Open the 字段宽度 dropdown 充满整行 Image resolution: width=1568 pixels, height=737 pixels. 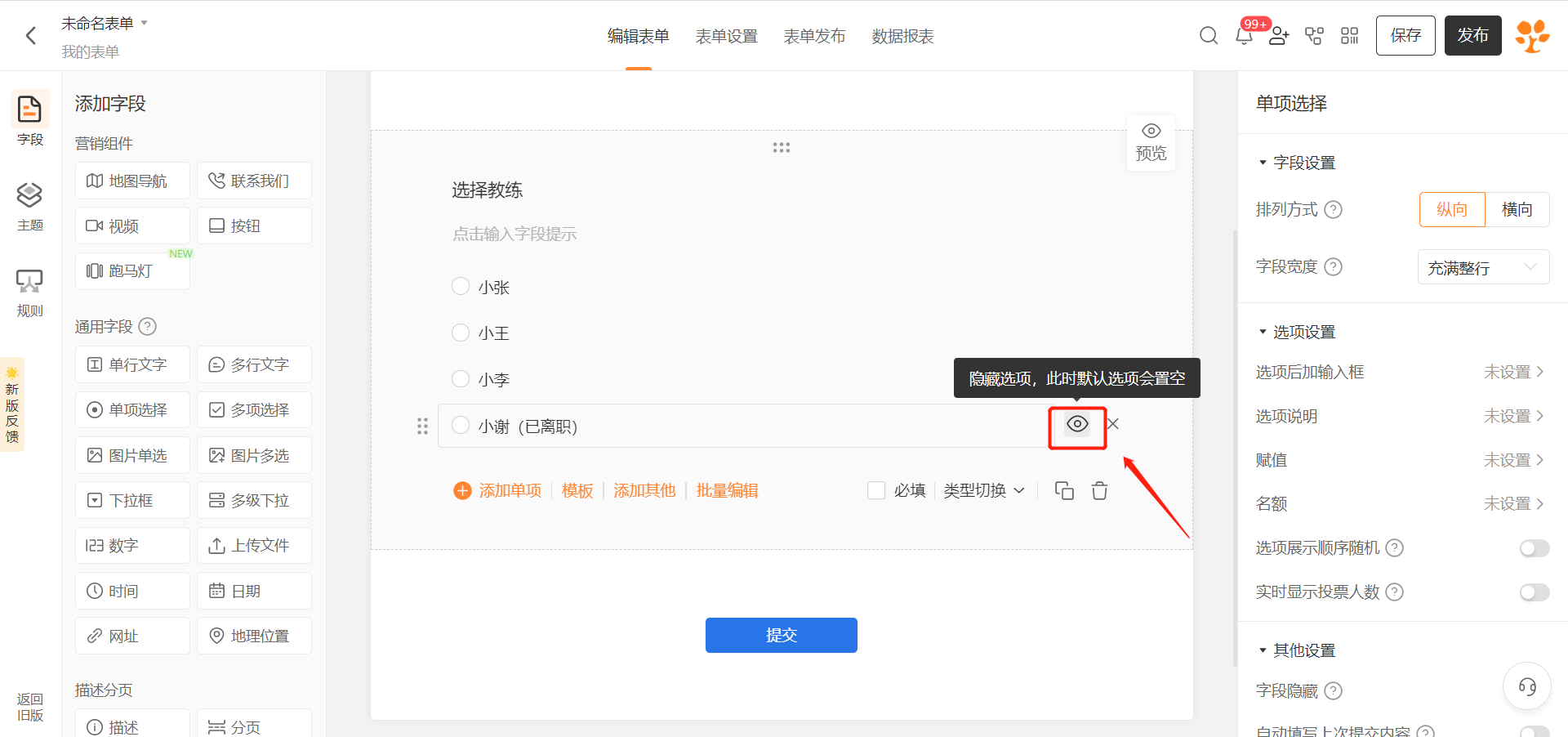click(x=1483, y=267)
